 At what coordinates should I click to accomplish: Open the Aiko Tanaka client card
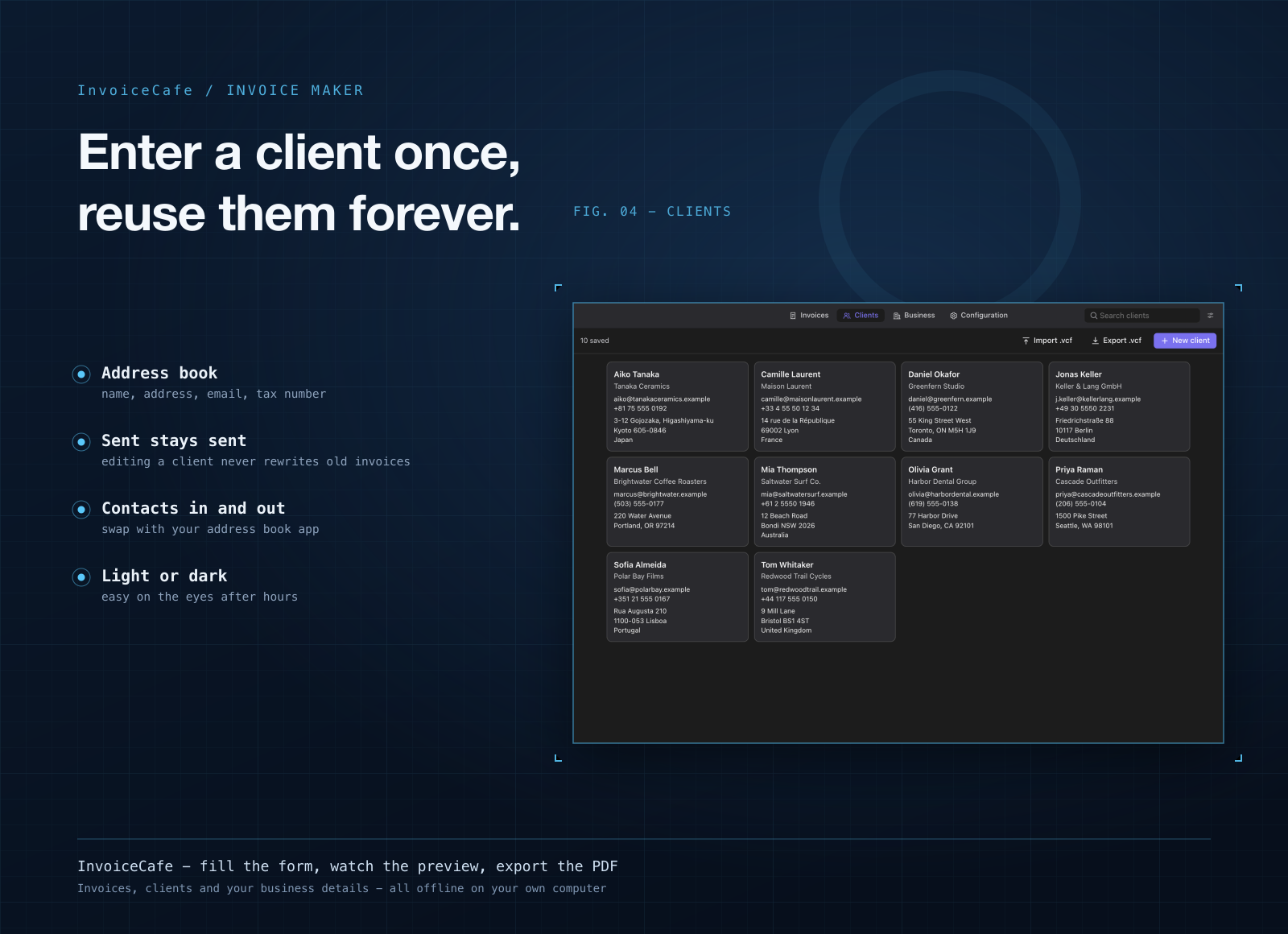point(677,407)
